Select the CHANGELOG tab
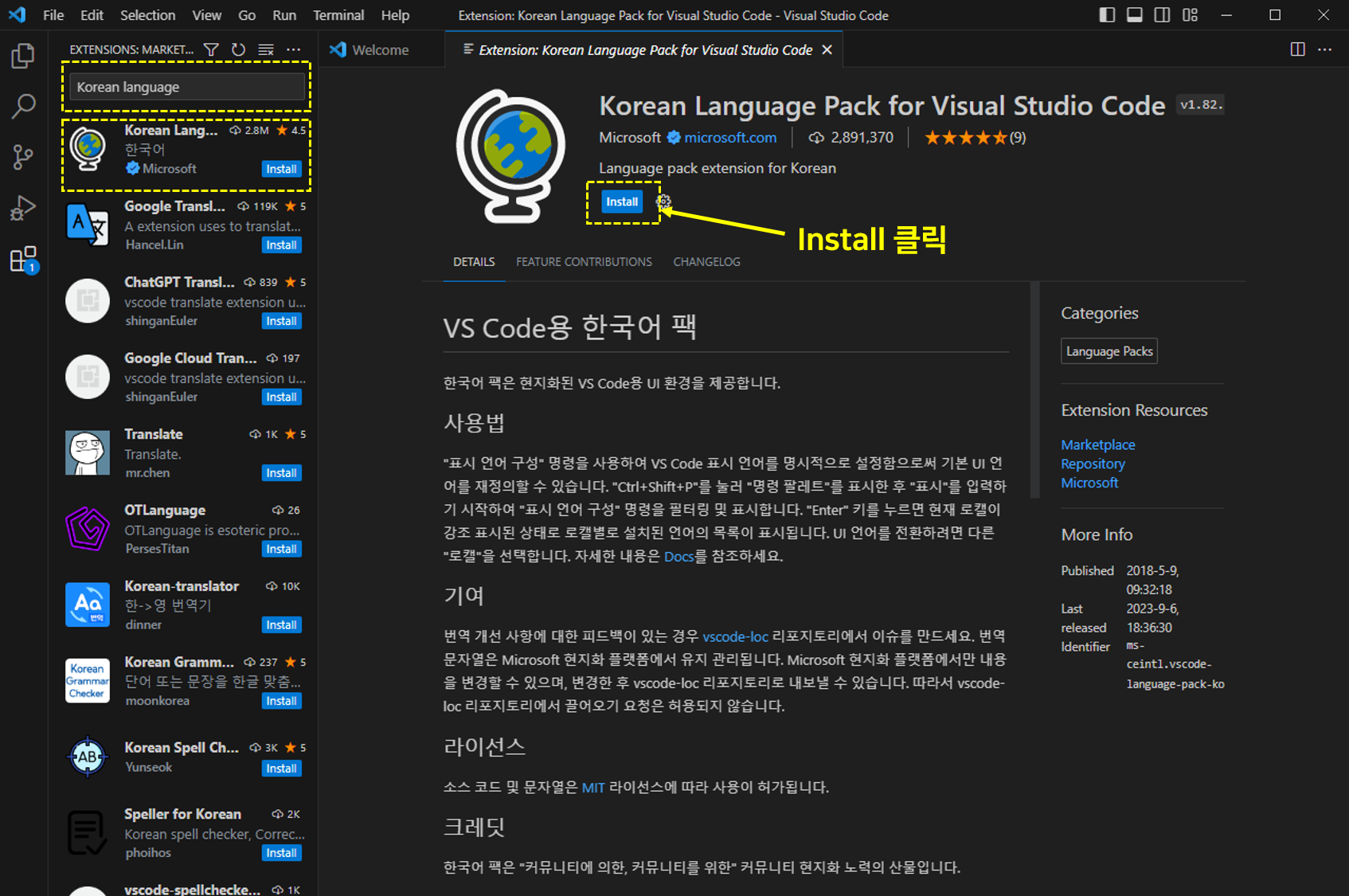This screenshot has width=1349, height=896. pyautogui.click(x=706, y=262)
